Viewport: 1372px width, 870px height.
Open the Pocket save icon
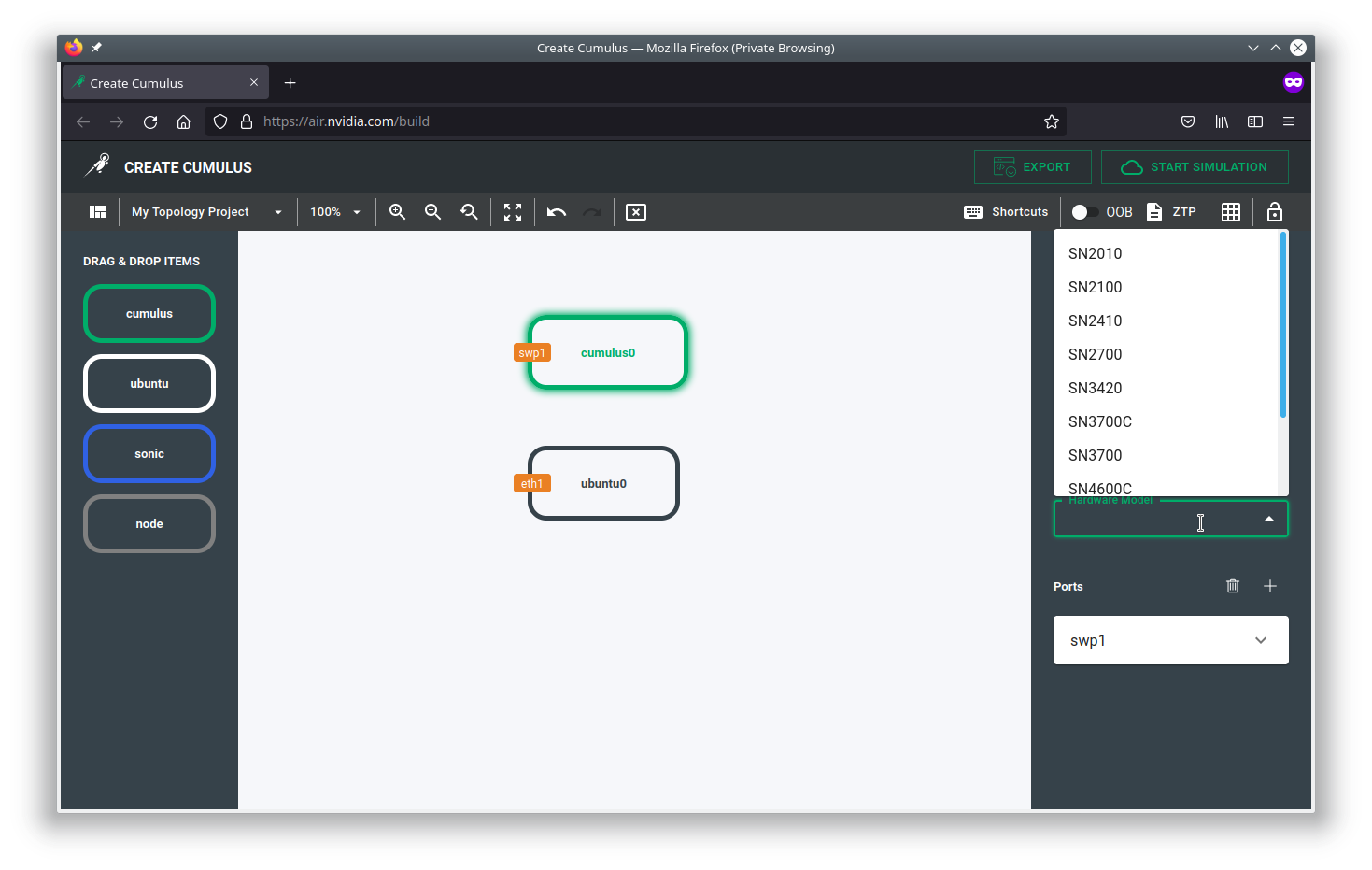pyautogui.click(x=1188, y=121)
